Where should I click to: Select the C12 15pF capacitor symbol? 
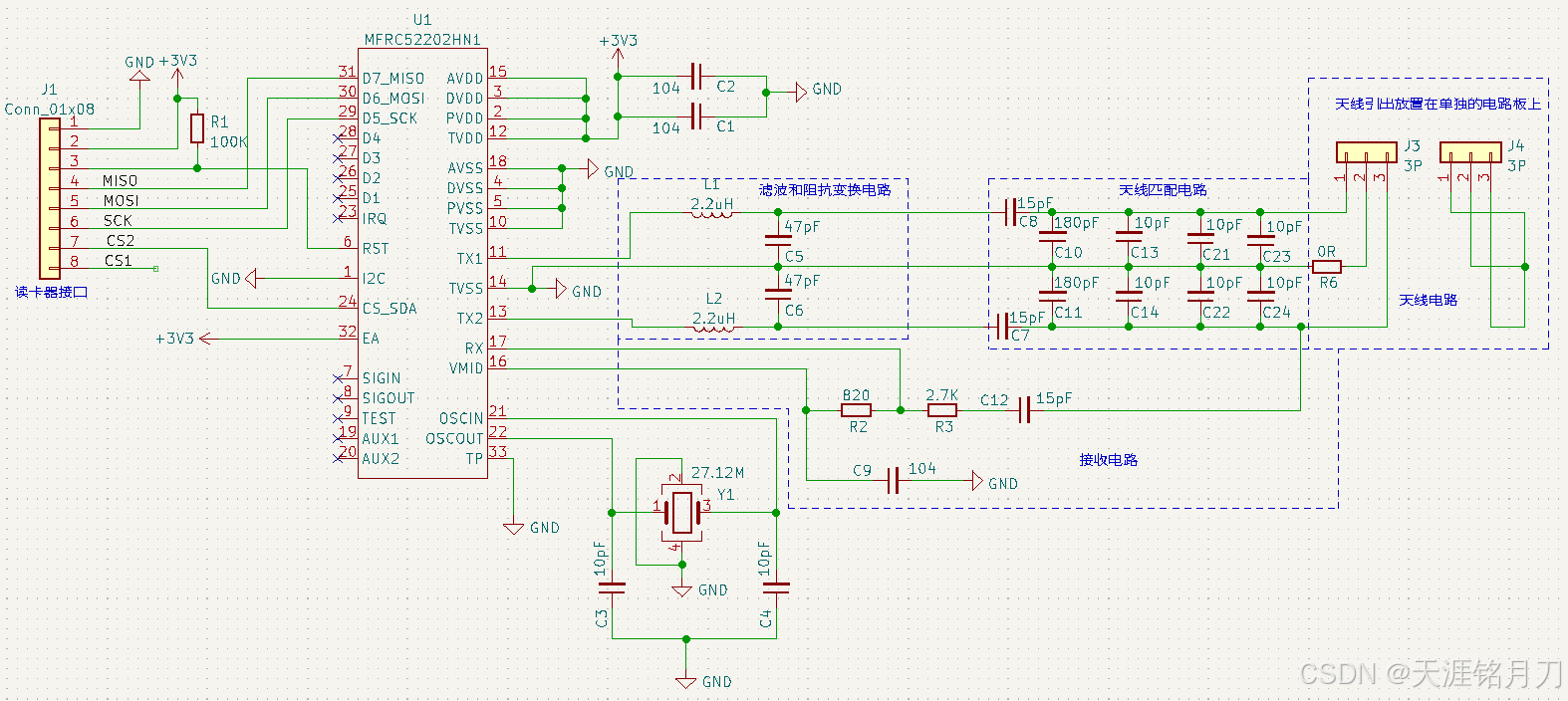tap(1024, 410)
